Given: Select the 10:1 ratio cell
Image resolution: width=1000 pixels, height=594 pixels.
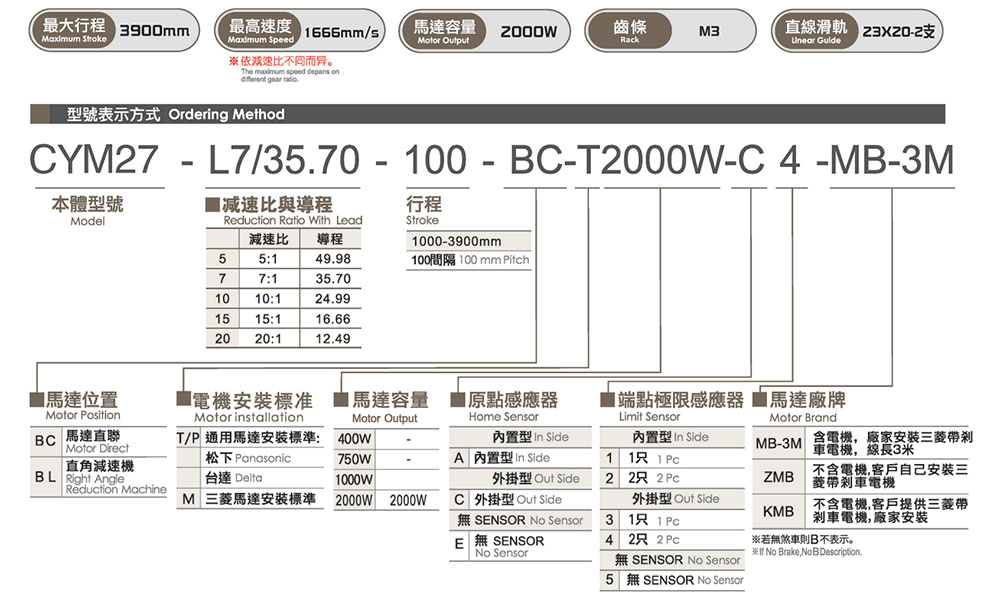Looking at the screenshot, I should (x=268, y=299).
